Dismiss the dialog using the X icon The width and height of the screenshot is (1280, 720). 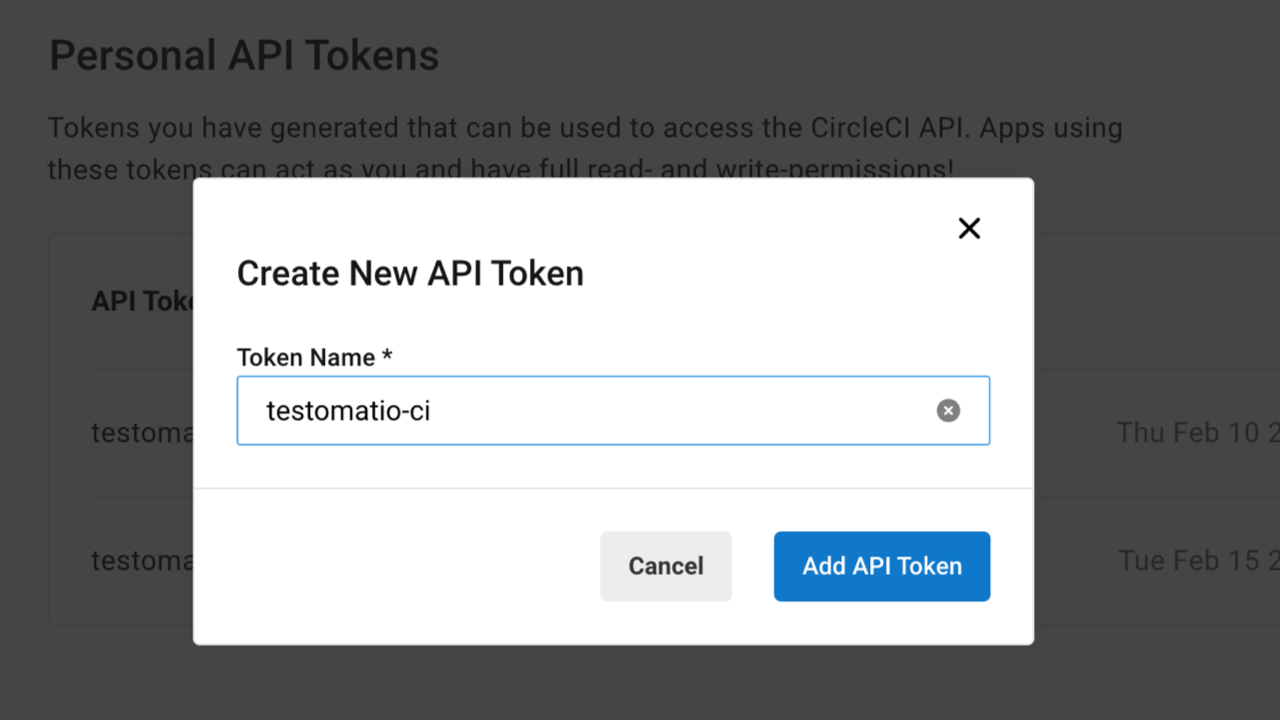pyautogui.click(x=969, y=228)
